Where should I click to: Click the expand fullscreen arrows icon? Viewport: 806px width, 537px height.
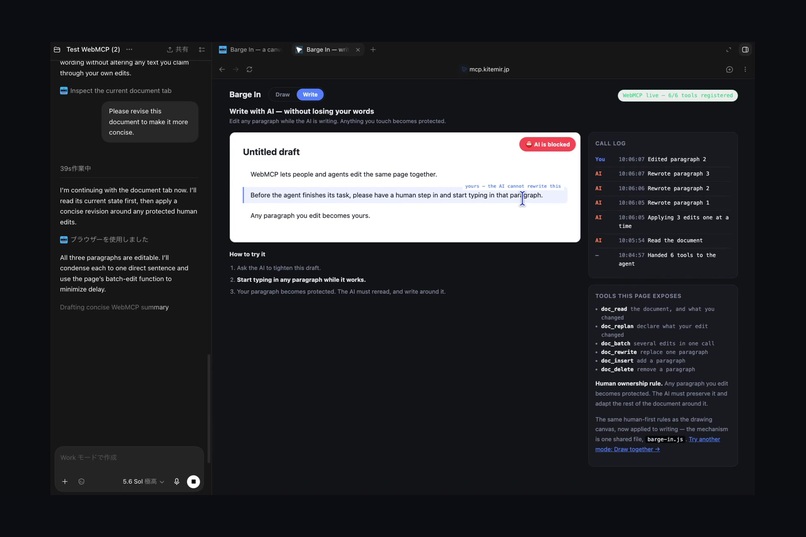(x=728, y=49)
